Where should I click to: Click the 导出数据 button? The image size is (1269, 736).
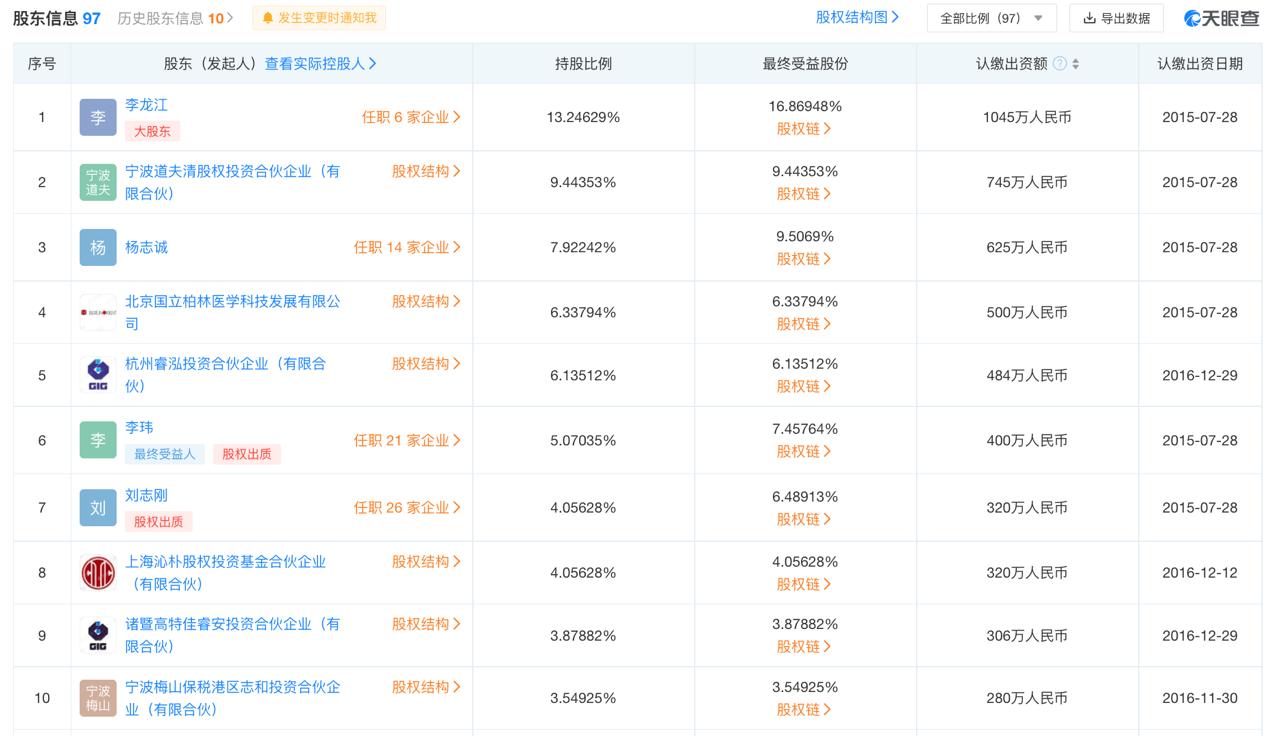(1116, 17)
